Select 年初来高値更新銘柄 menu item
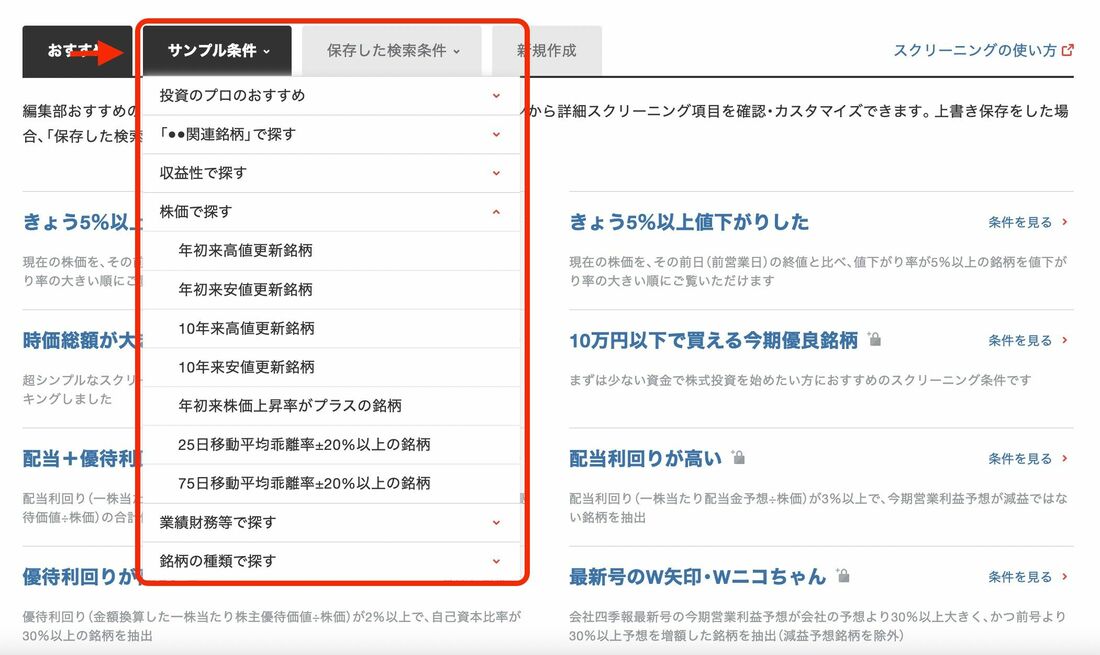The width and height of the screenshot is (1100, 655). pyautogui.click(x=332, y=250)
